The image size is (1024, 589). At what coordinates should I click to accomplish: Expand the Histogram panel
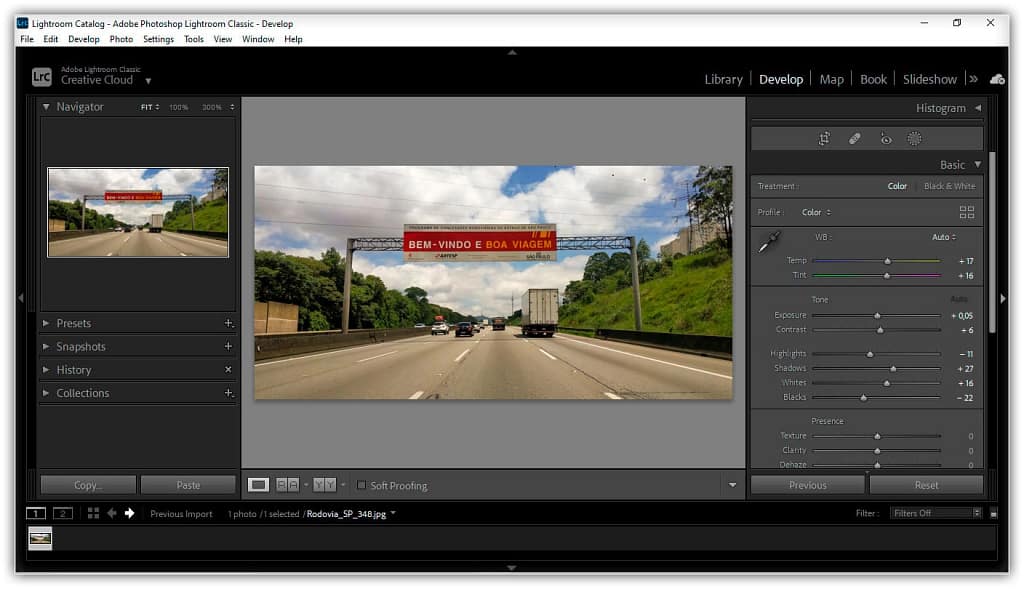[x=978, y=108]
